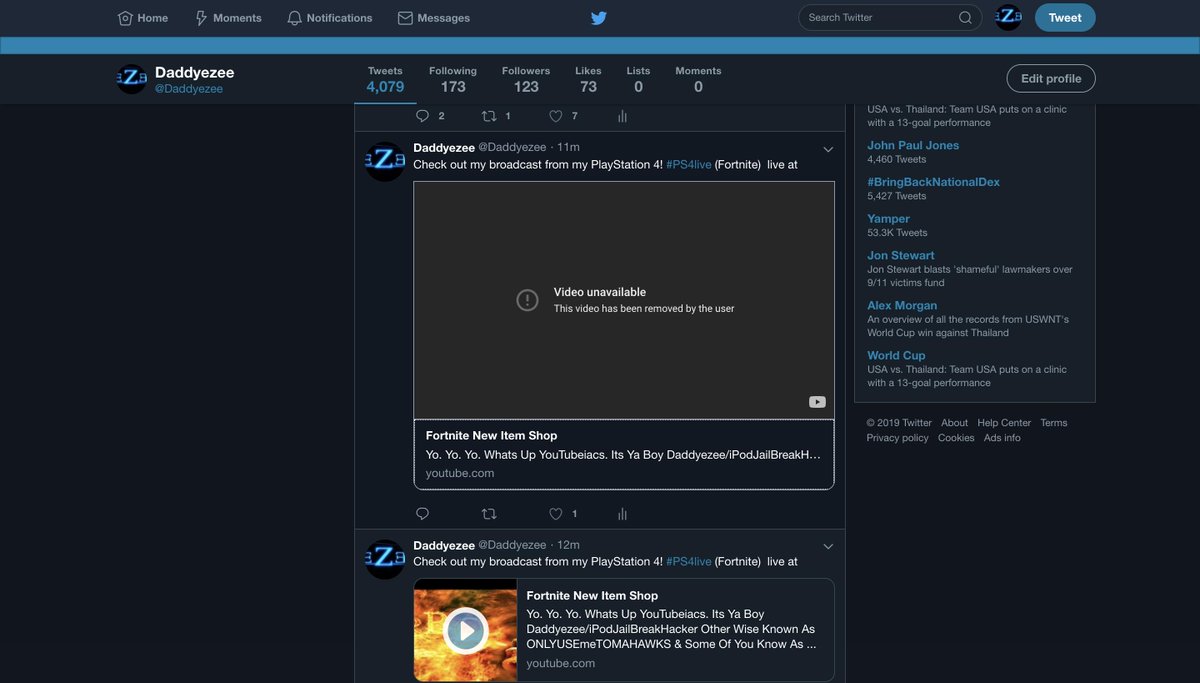Image resolution: width=1200 pixels, height=683 pixels.
Task: Click the Privacy policy footer link
Action: (x=897, y=438)
